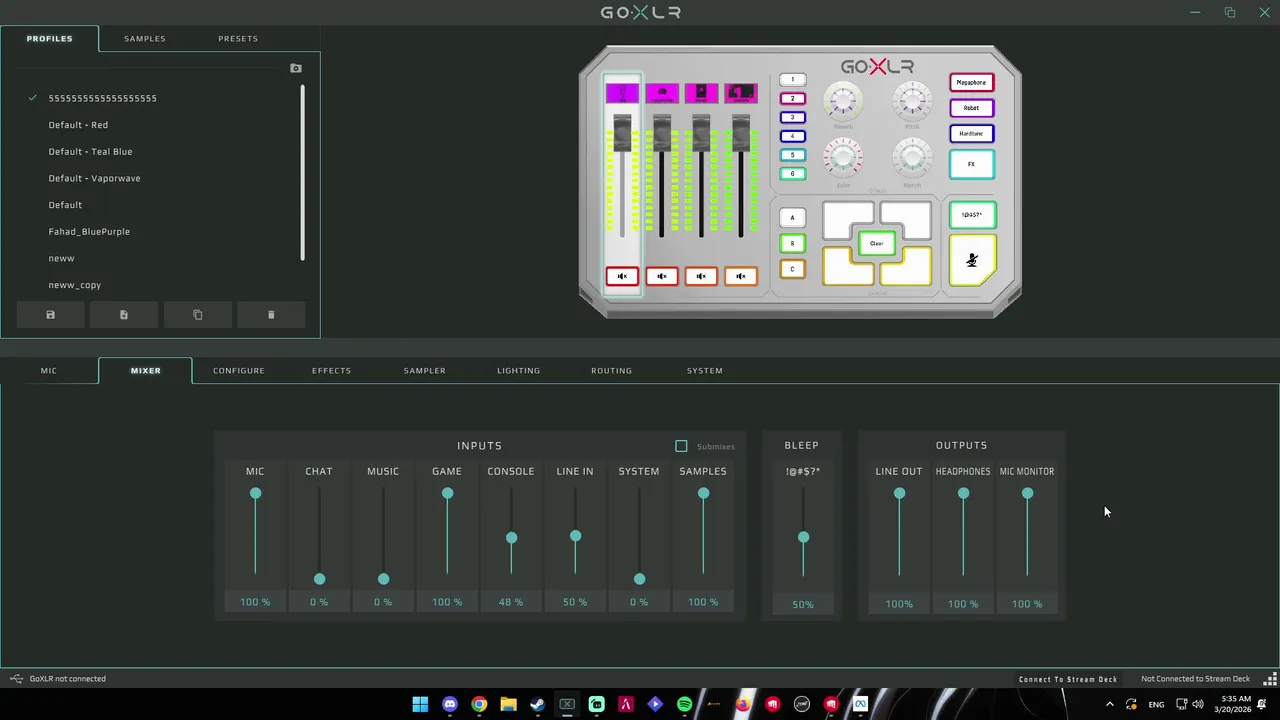The image size is (1280, 720).
Task: Delete the selected profile via the trash icon
Action: pyautogui.click(x=271, y=315)
